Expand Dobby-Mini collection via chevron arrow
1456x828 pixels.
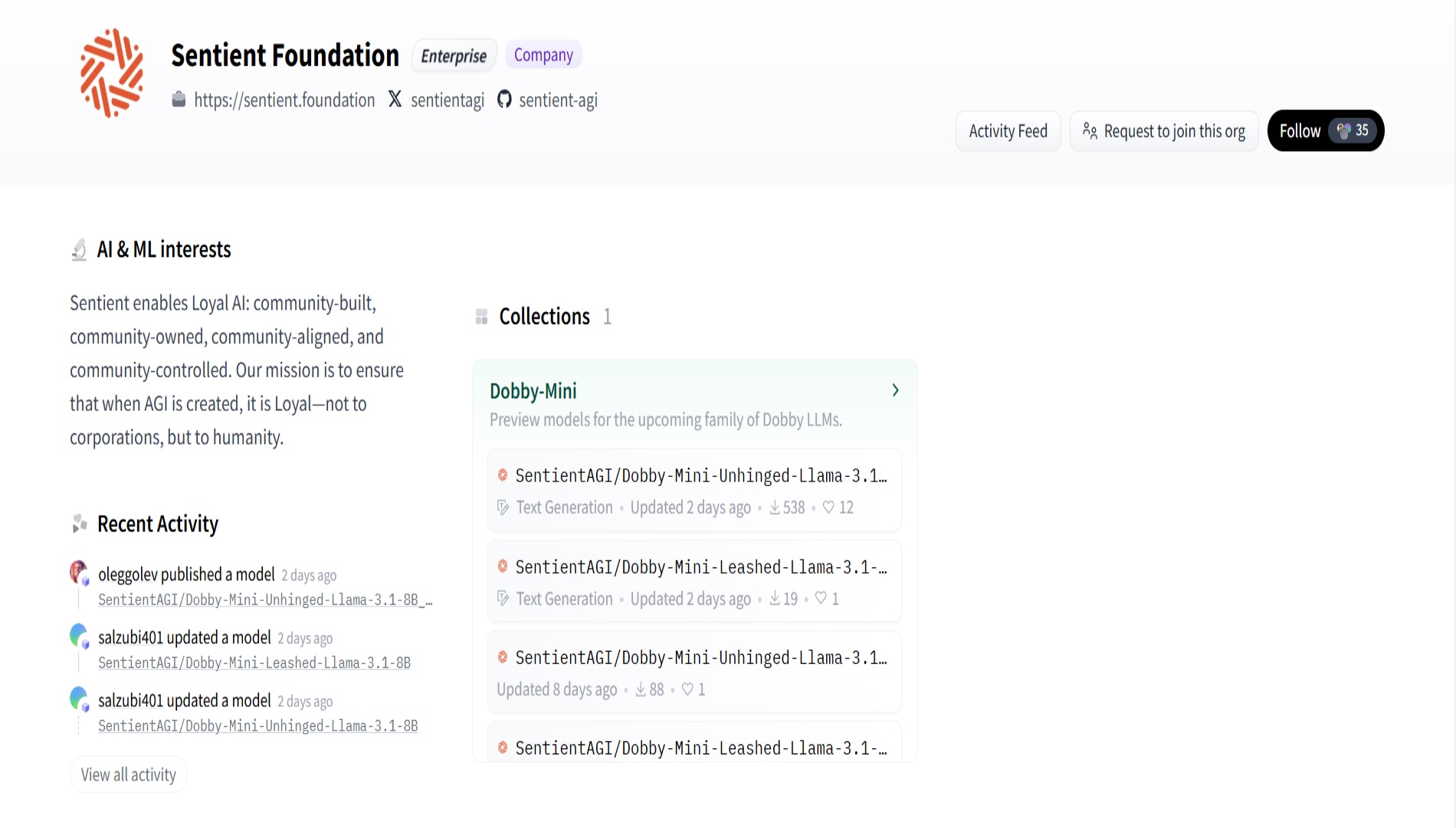pyautogui.click(x=895, y=390)
